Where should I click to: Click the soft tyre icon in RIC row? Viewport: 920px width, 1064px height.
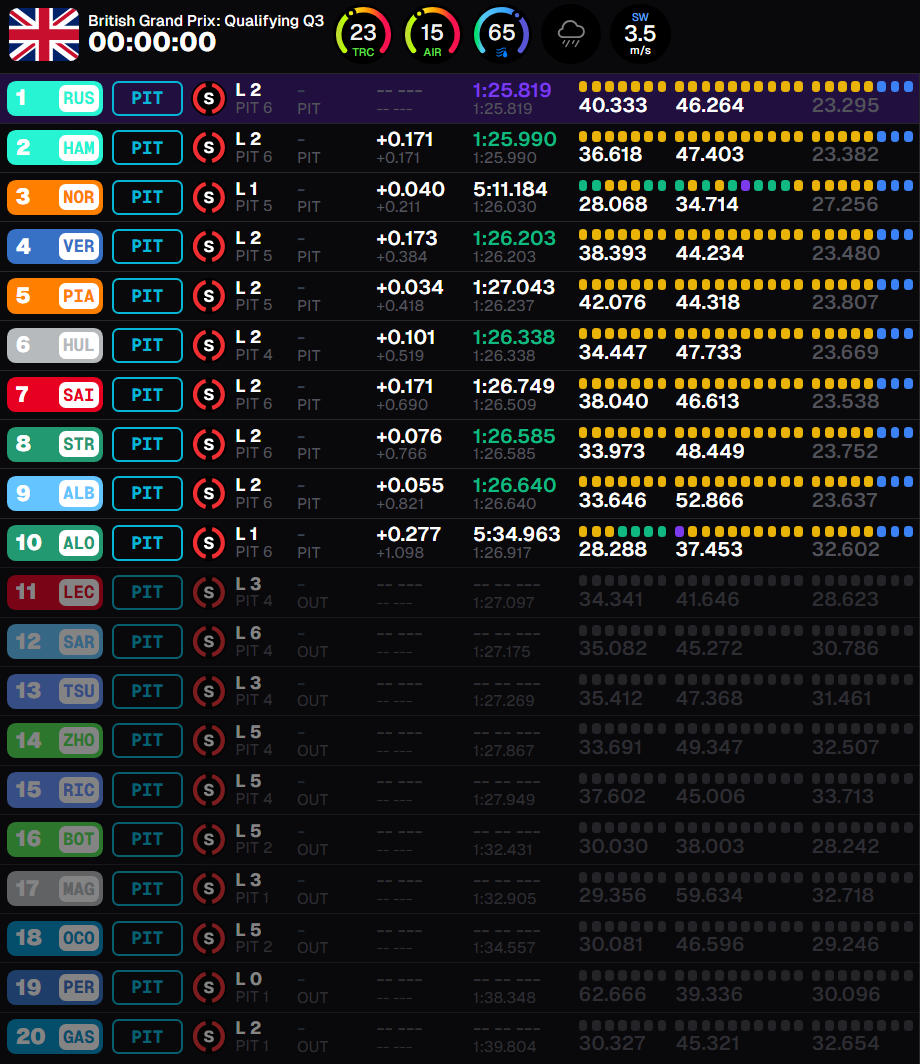click(x=208, y=790)
